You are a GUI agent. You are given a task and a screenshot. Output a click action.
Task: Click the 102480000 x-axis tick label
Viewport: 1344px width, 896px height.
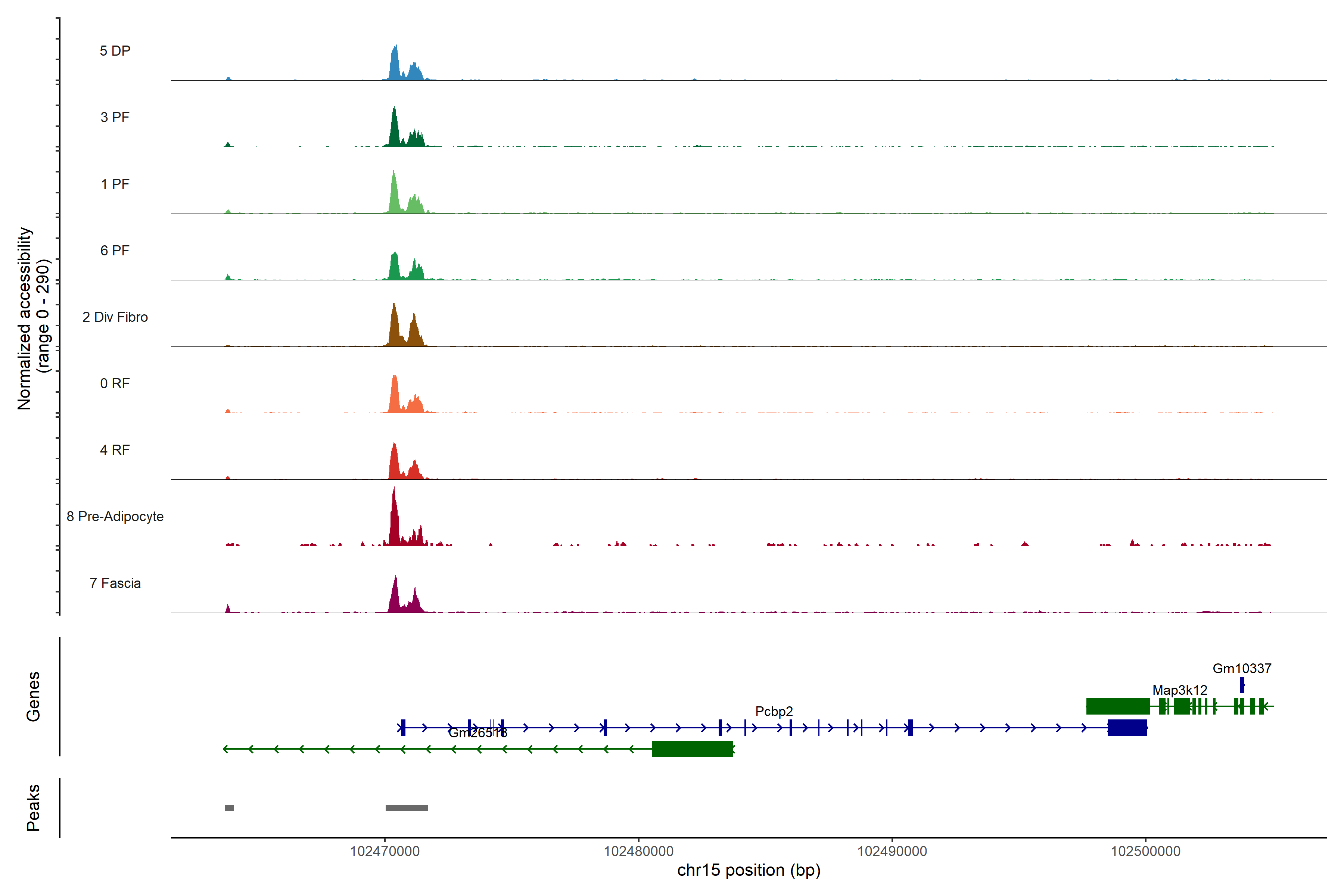point(638,852)
